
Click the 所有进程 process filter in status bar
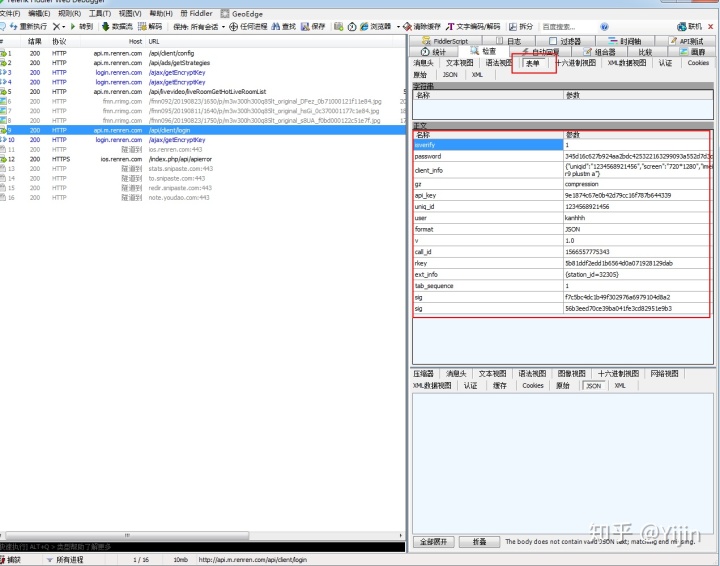coord(65,560)
